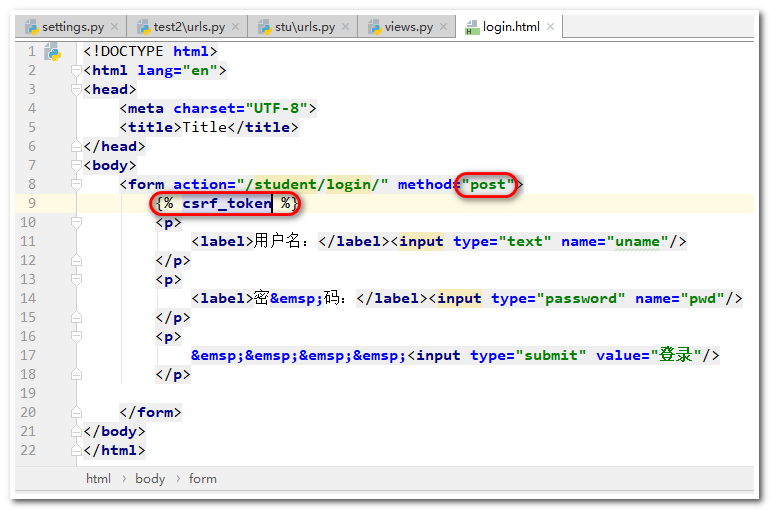Collapse the form tag fold on line 8
This screenshot has width=770, height=510.
(76, 185)
